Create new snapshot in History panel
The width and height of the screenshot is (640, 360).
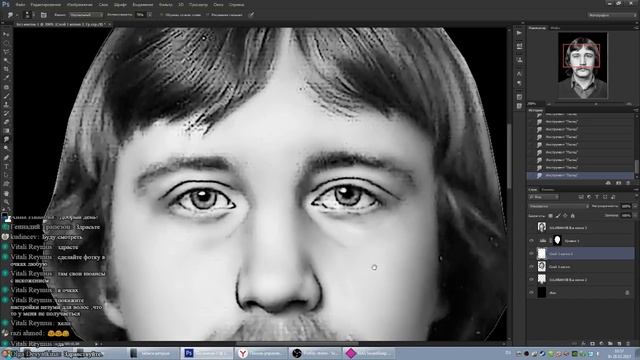(x=619, y=183)
